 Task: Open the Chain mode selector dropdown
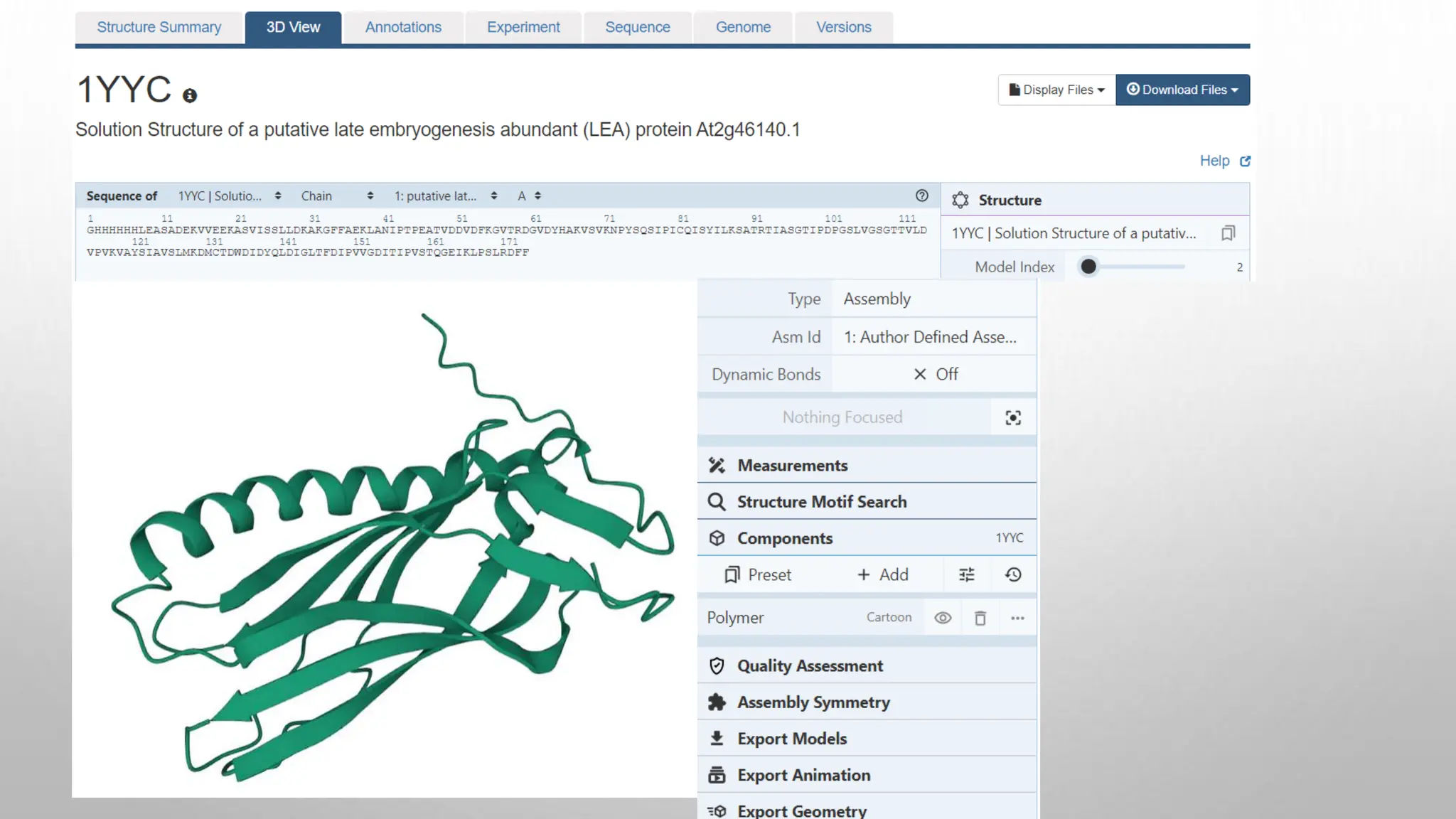(337, 196)
